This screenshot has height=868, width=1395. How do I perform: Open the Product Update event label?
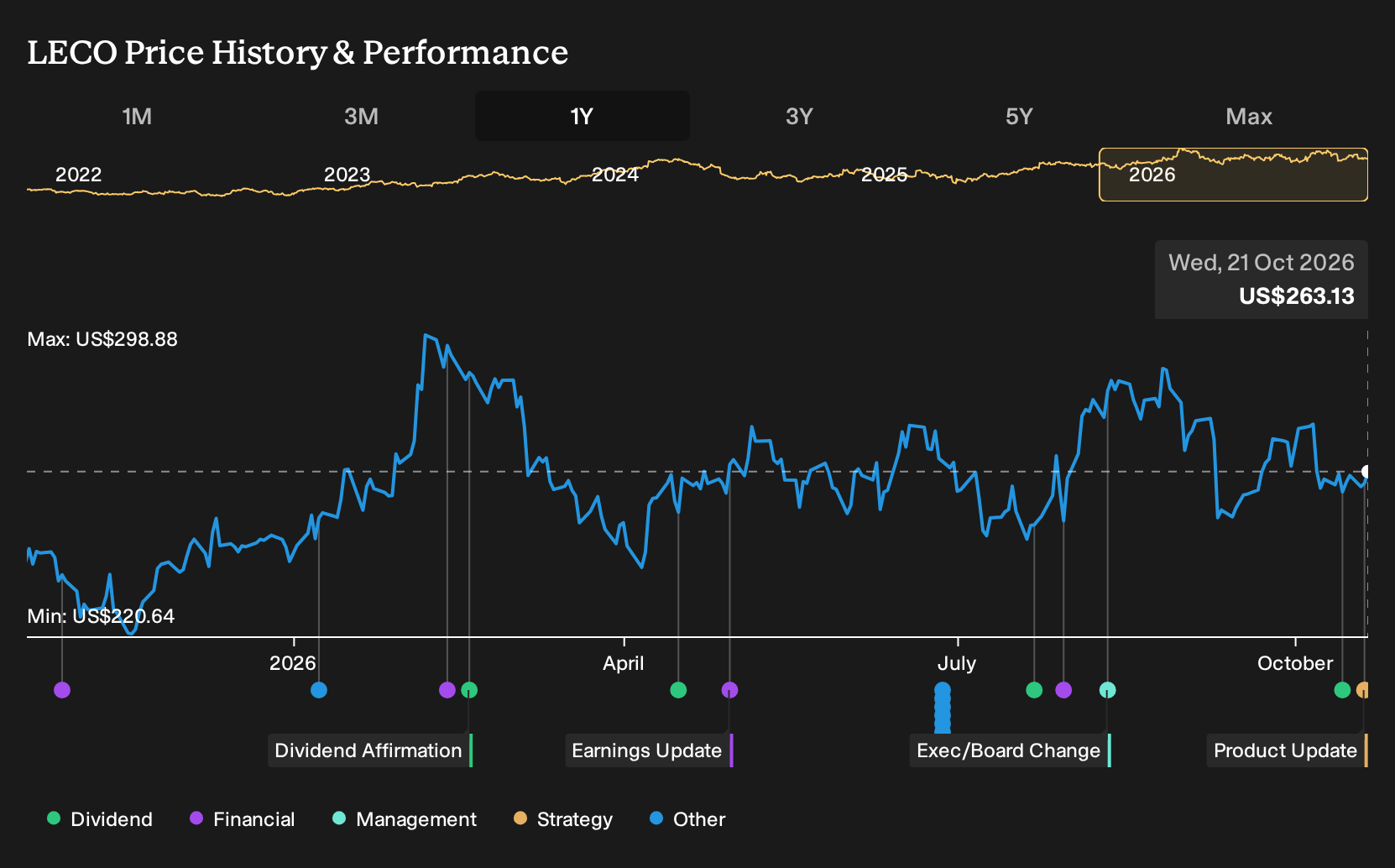tap(1287, 750)
